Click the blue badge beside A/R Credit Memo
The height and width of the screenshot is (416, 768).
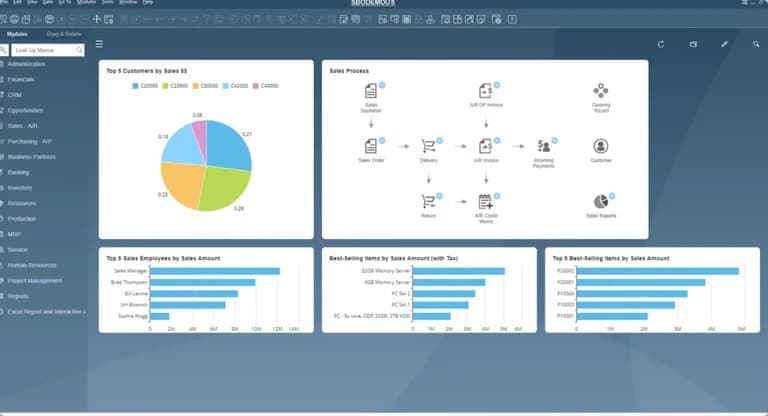(x=497, y=196)
